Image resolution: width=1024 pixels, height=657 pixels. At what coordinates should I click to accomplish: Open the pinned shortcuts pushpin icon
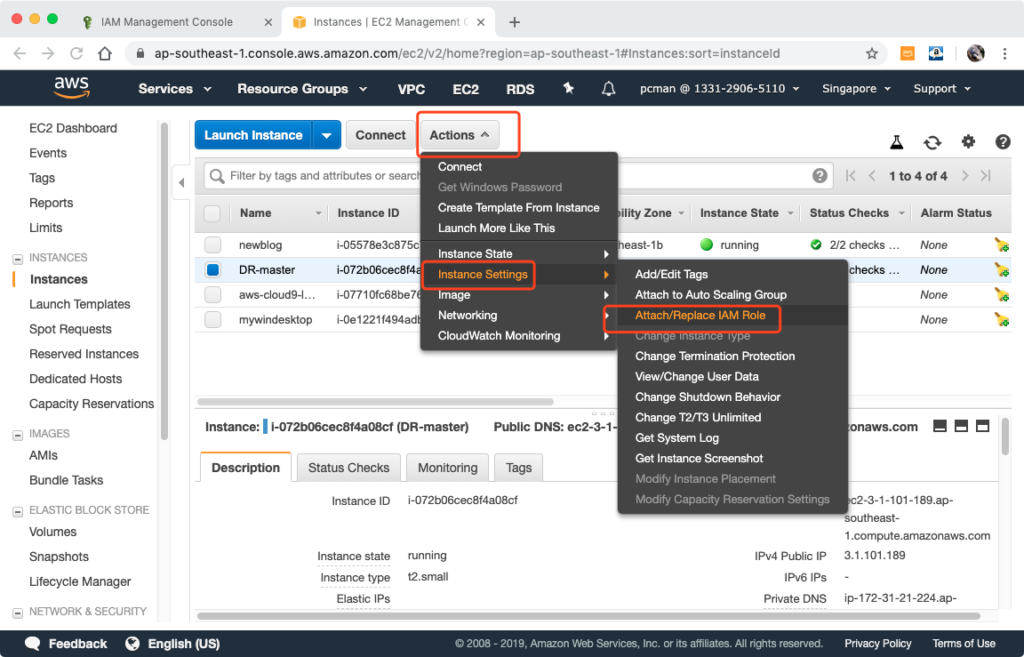(568, 88)
